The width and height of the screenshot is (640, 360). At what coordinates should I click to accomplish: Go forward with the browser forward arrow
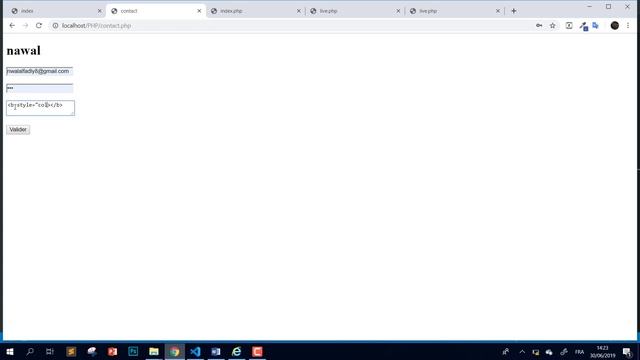(x=25, y=25)
